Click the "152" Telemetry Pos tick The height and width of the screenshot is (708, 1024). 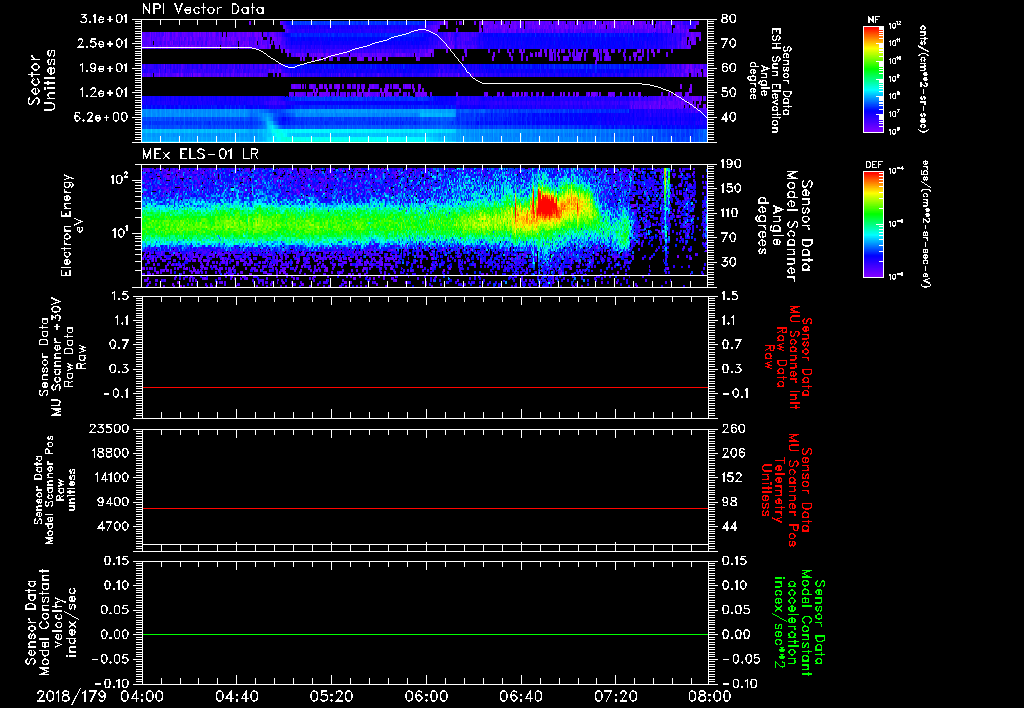pos(732,477)
